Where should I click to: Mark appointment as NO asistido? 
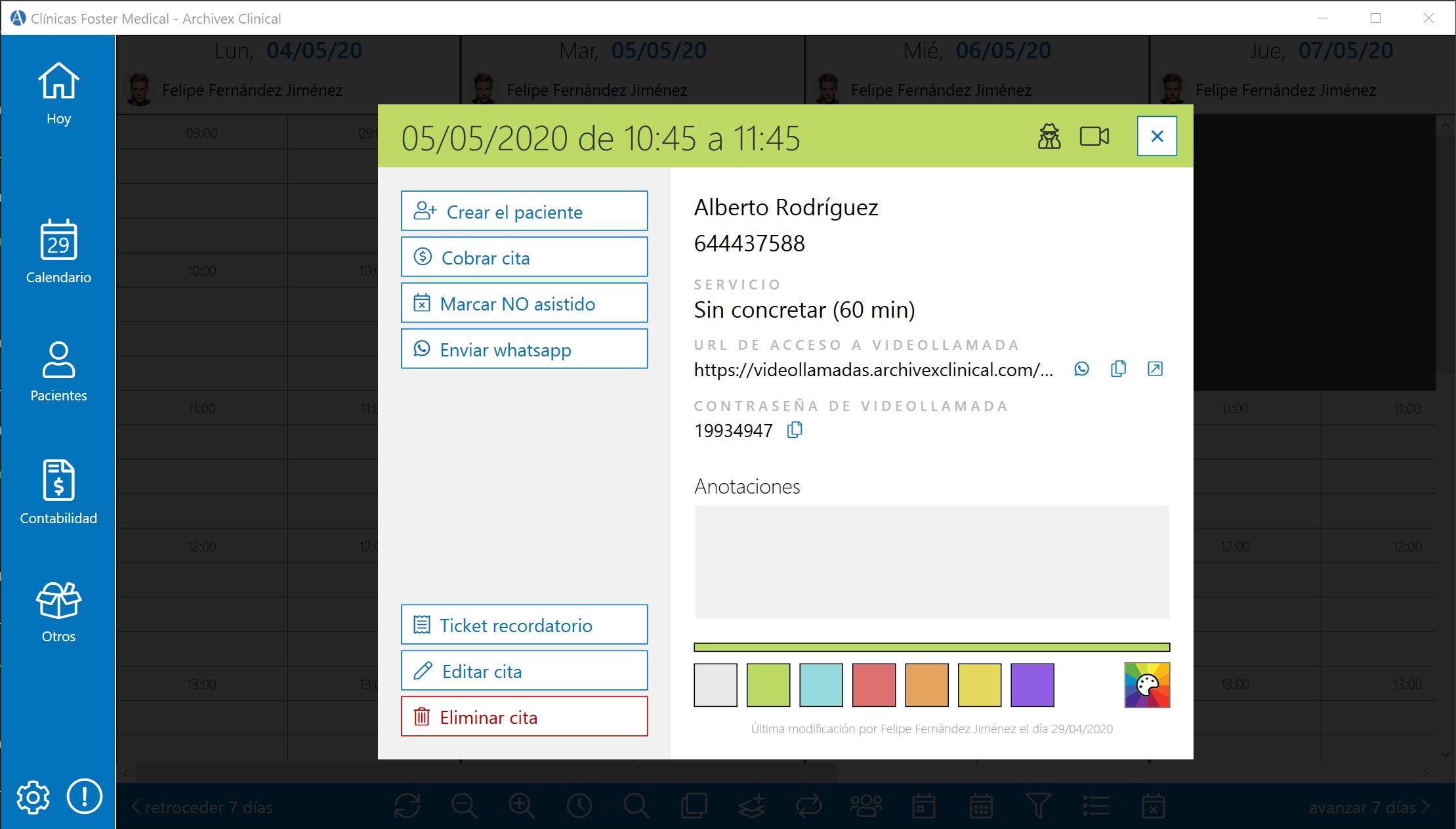pos(524,303)
